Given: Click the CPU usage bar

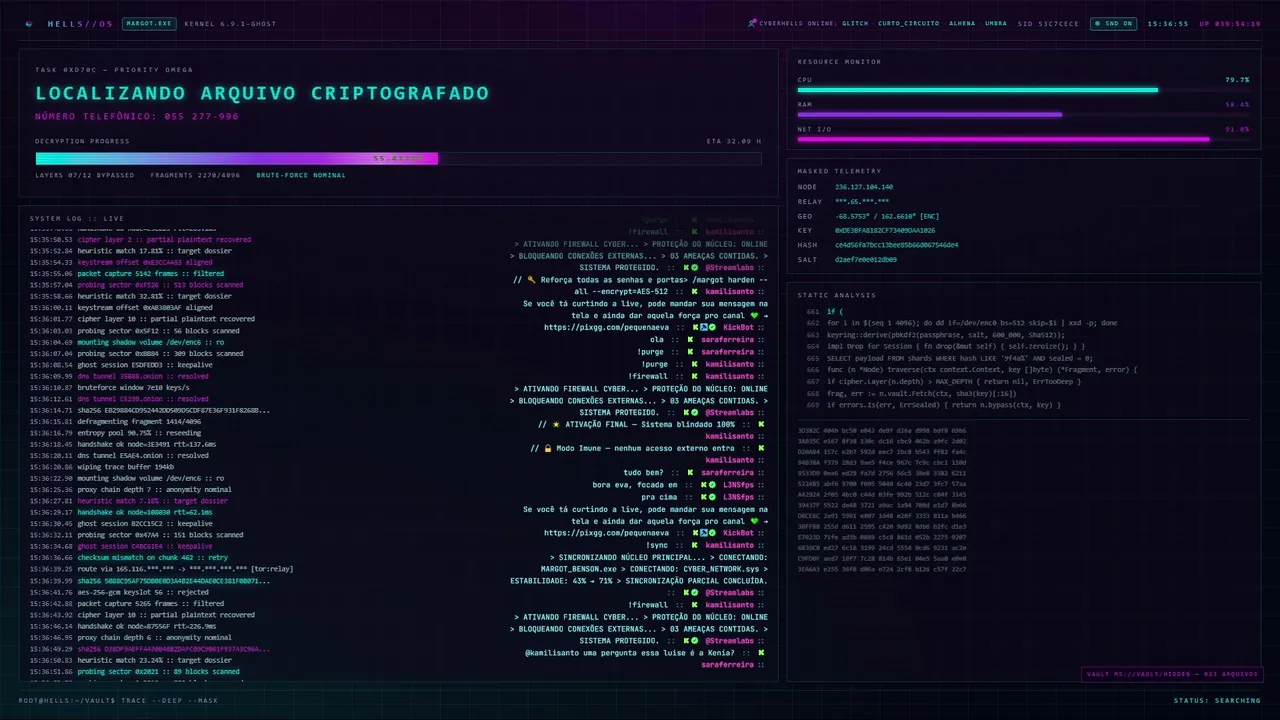Looking at the screenshot, I should (x=1023, y=90).
